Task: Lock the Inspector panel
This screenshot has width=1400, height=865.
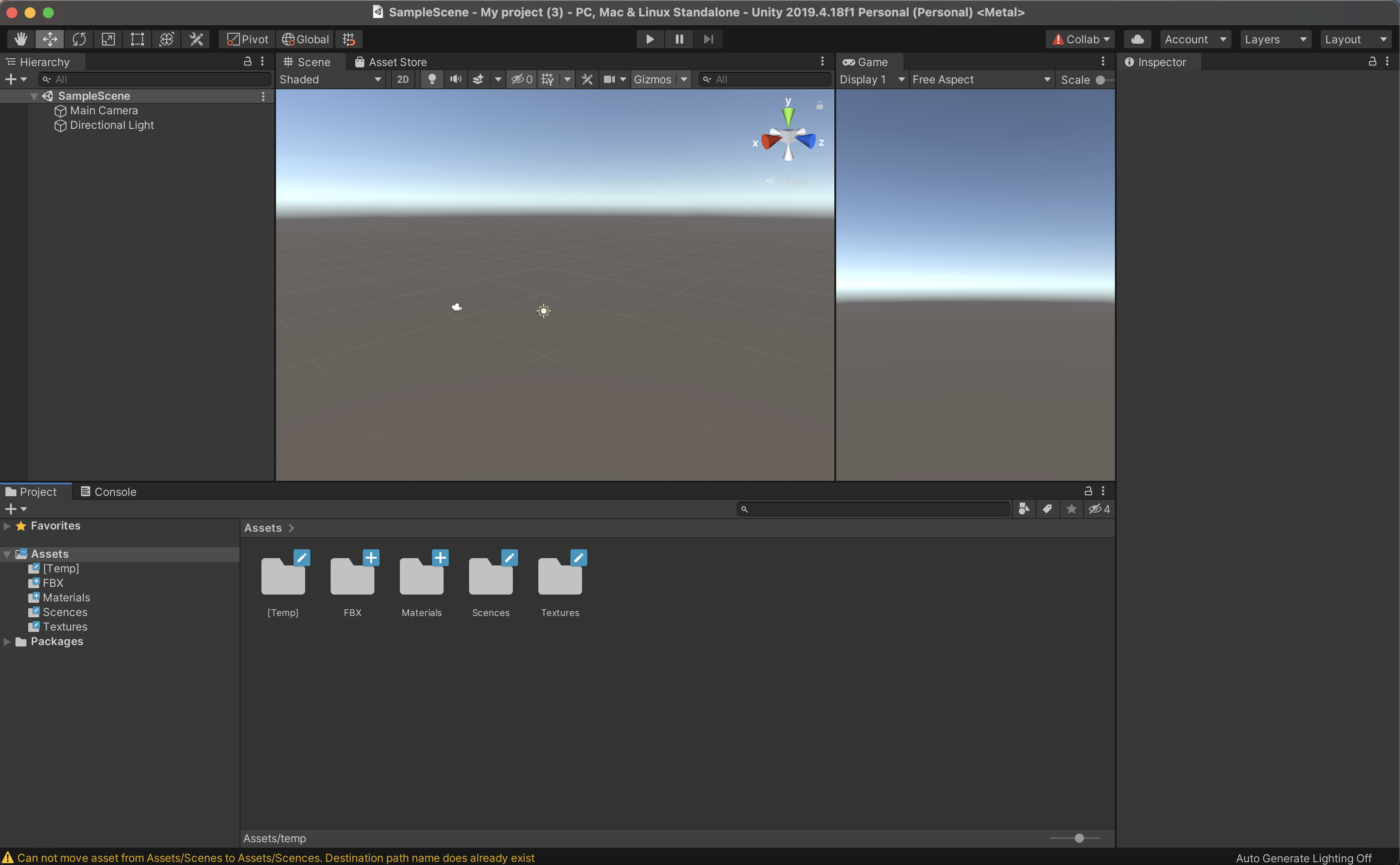Action: pos(1372,61)
